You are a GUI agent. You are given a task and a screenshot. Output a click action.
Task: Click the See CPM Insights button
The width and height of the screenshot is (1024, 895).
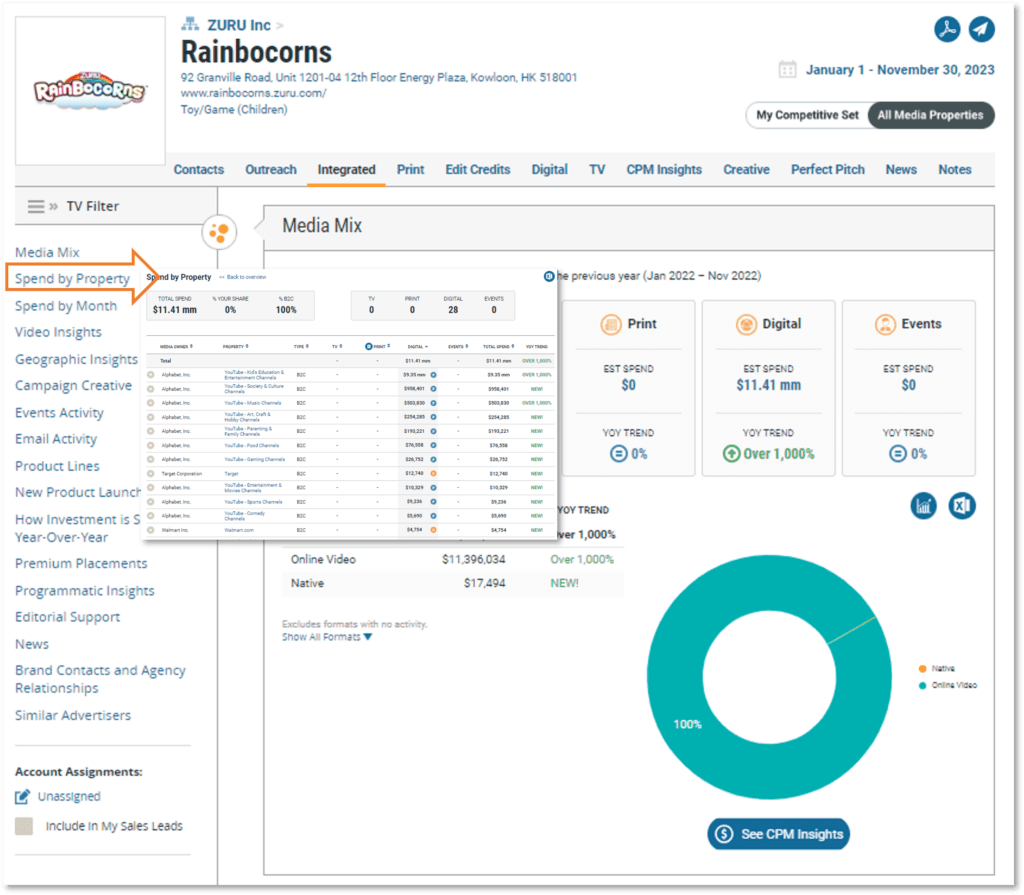(x=778, y=834)
